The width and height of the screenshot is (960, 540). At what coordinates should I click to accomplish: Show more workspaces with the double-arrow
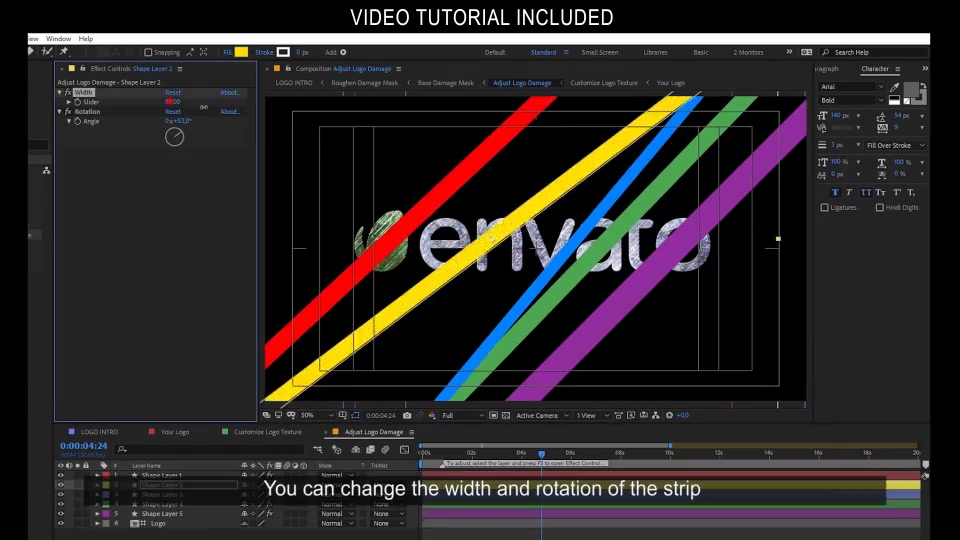click(x=789, y=52)
